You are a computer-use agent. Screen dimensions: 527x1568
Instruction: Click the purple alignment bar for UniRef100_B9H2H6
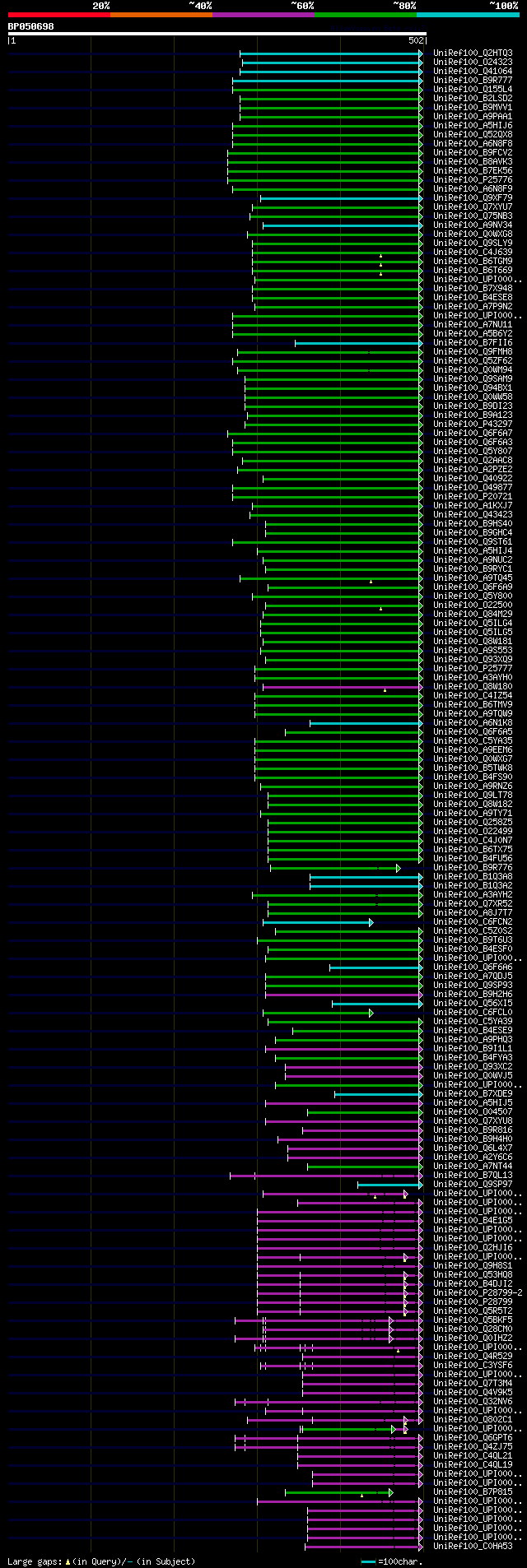[x=343, y=995]
